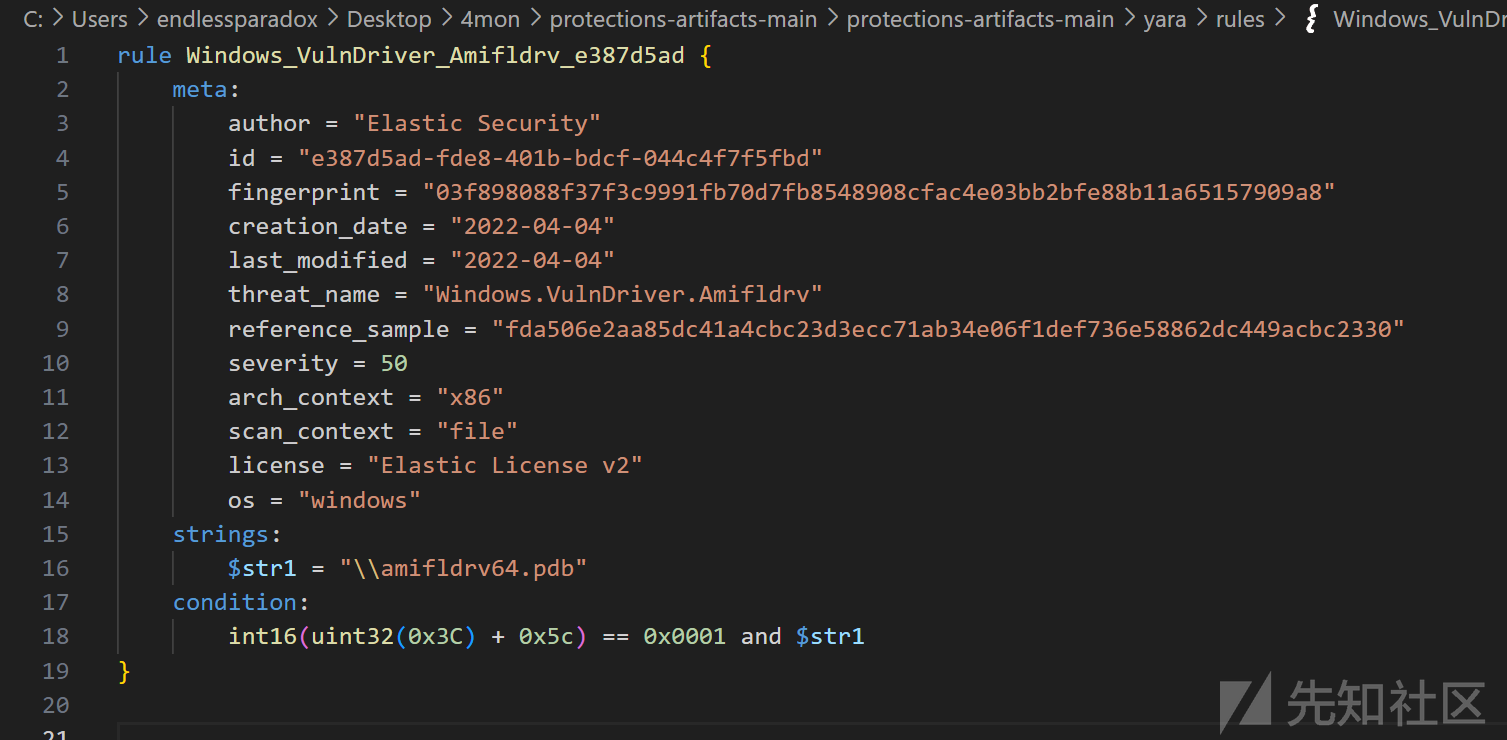
Task: Click rule name Windows_VulnDriver_Amifldrv_e387d5ad
Action: (x=435, y=56)
